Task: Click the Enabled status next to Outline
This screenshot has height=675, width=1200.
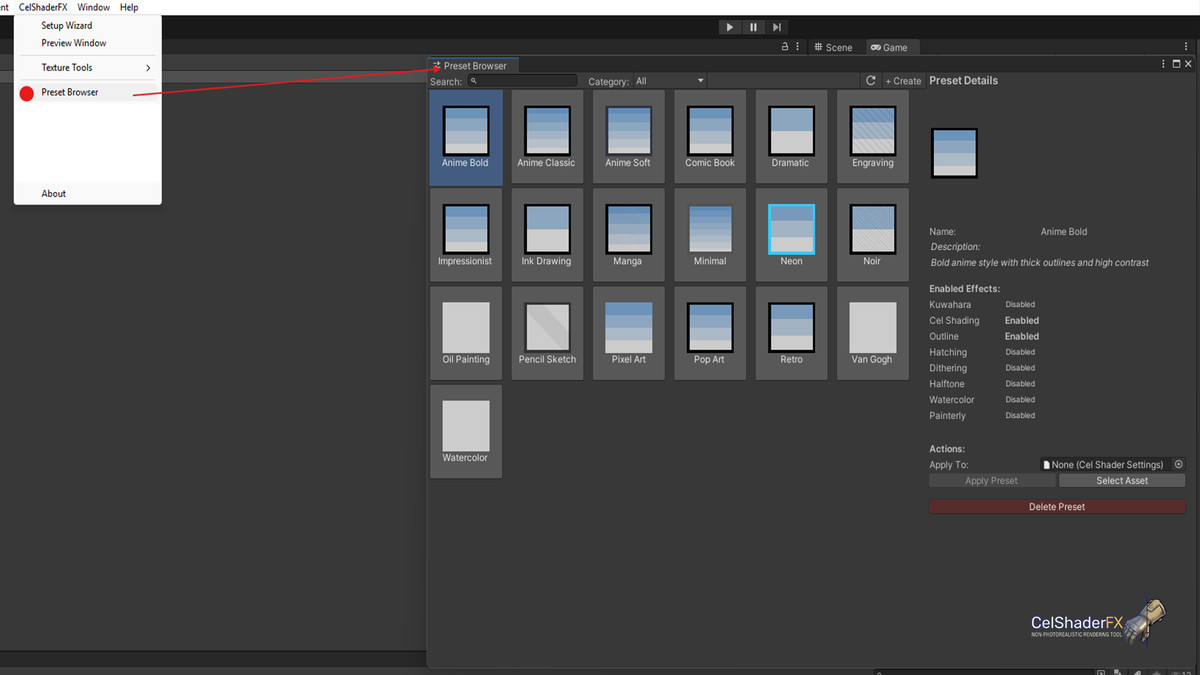Action: pos(1022,336)
